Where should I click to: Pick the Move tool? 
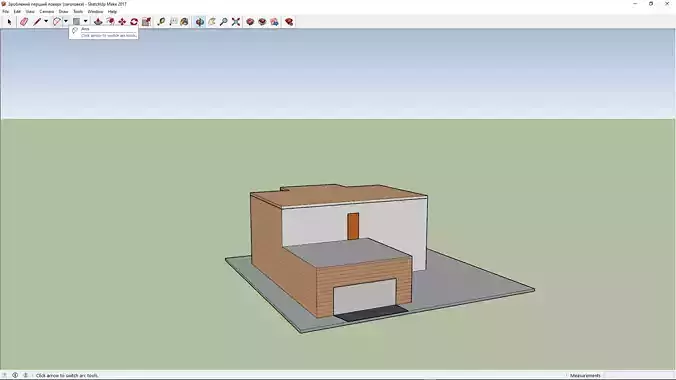coord(122,22)
